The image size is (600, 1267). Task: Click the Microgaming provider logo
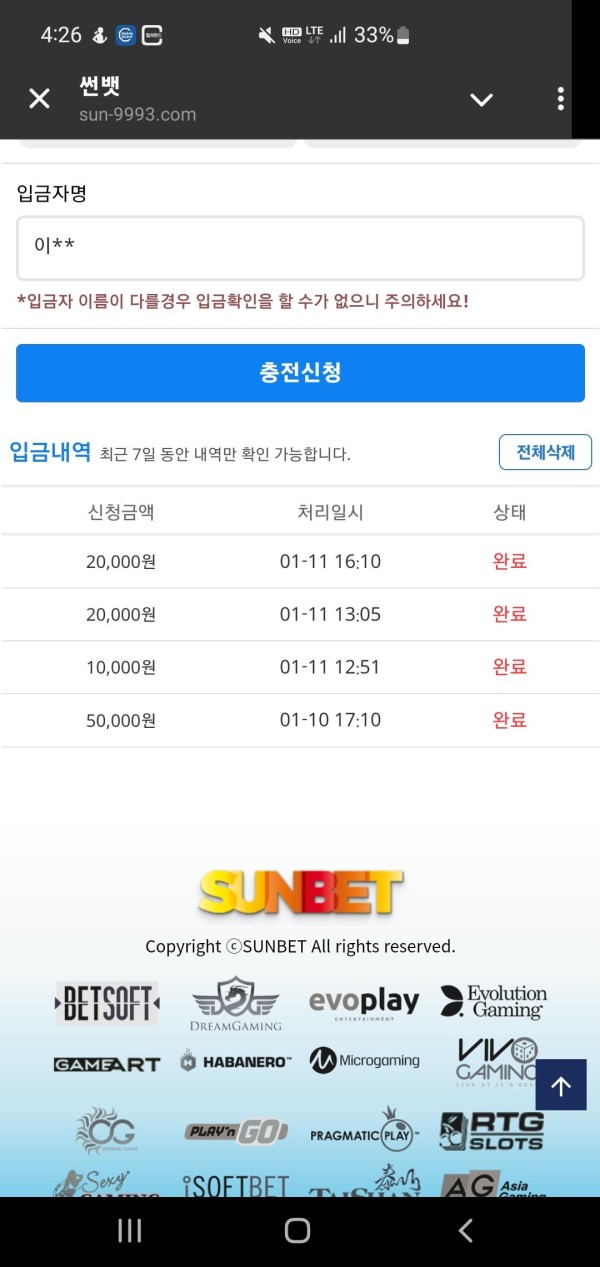pos(364,1061)
